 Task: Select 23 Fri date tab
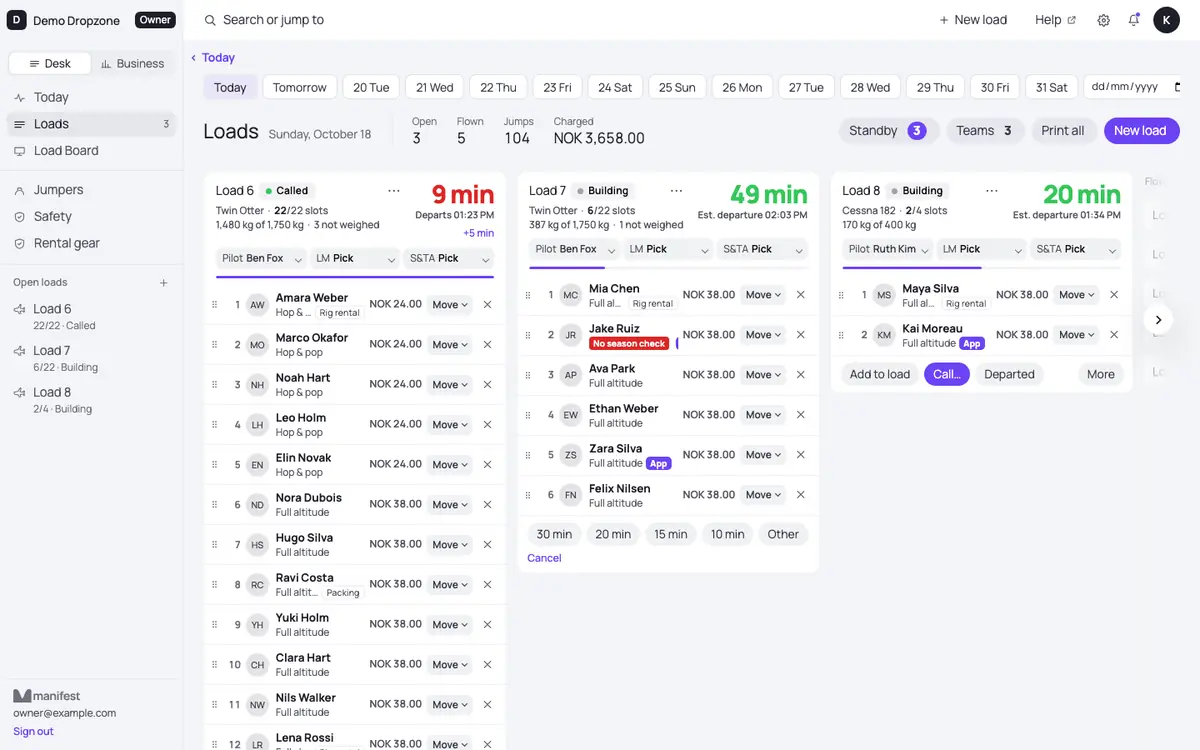(557, 87)
